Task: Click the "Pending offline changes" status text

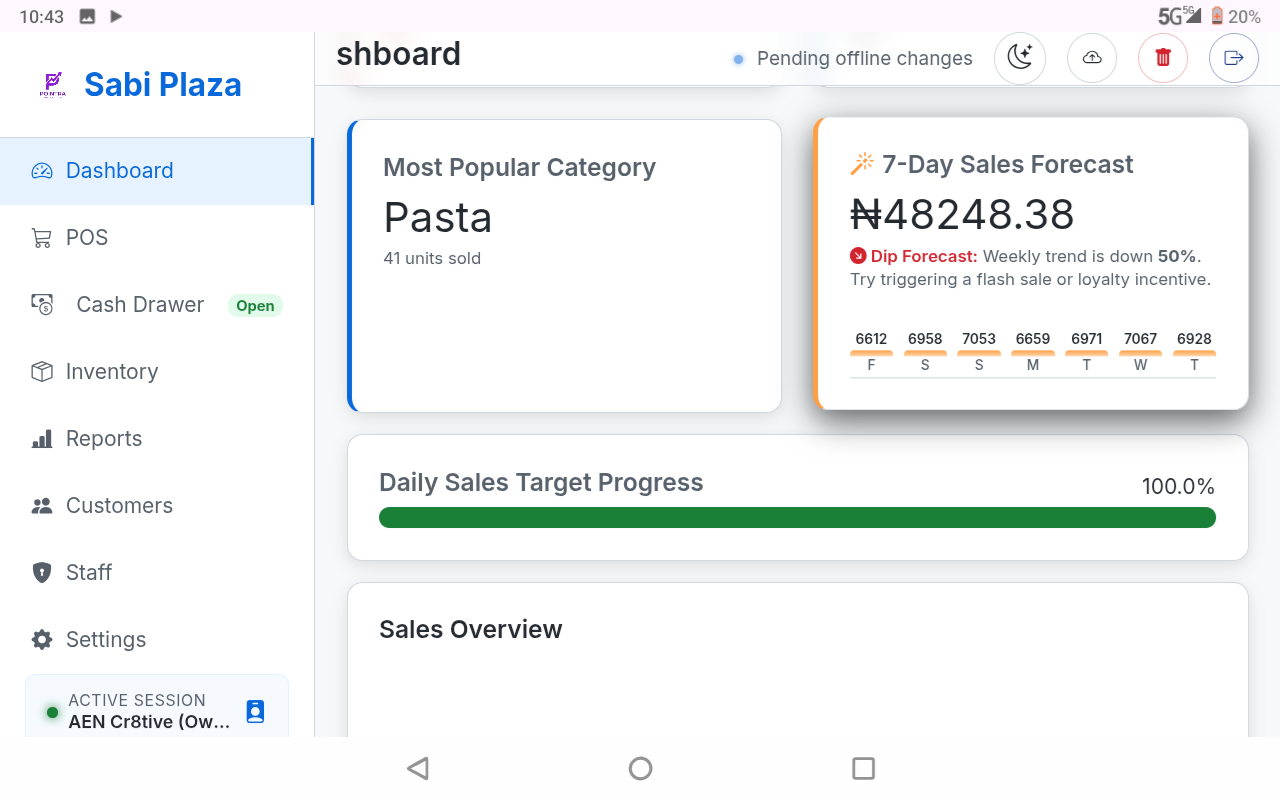Action: (x=865, y=59)
